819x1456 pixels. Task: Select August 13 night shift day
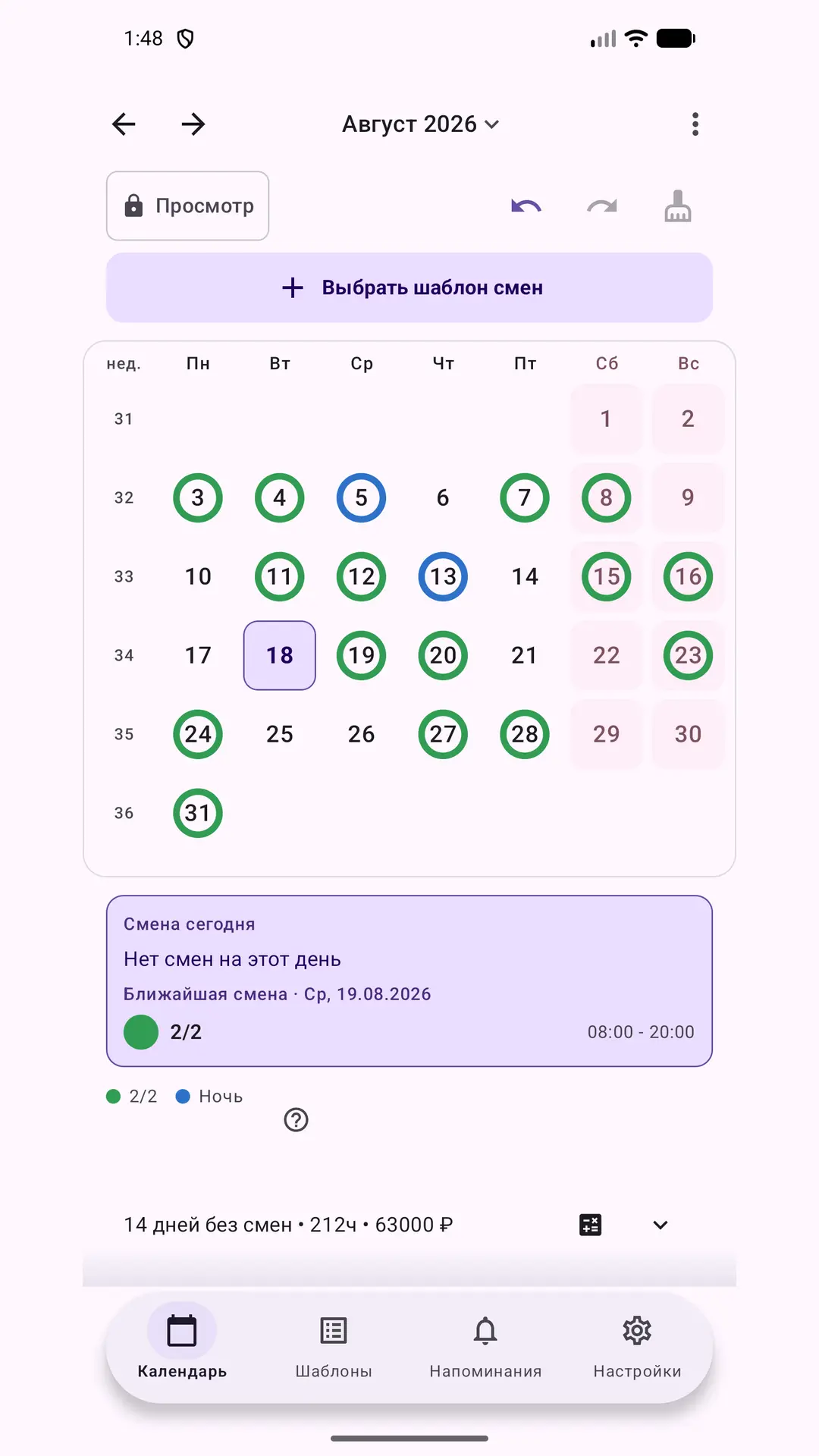coord(443,576)
